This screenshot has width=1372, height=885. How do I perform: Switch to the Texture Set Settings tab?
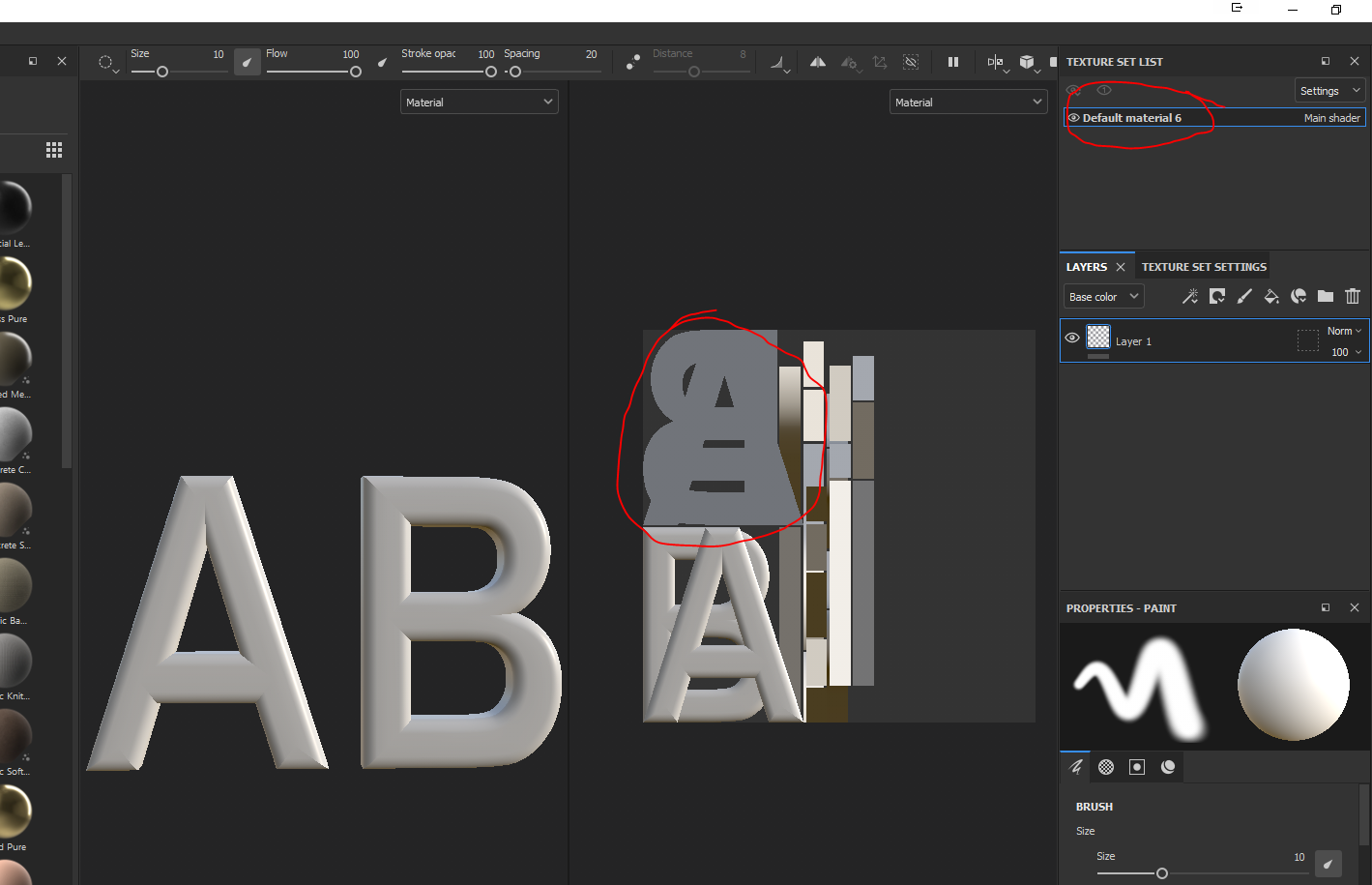[1203, 266]
